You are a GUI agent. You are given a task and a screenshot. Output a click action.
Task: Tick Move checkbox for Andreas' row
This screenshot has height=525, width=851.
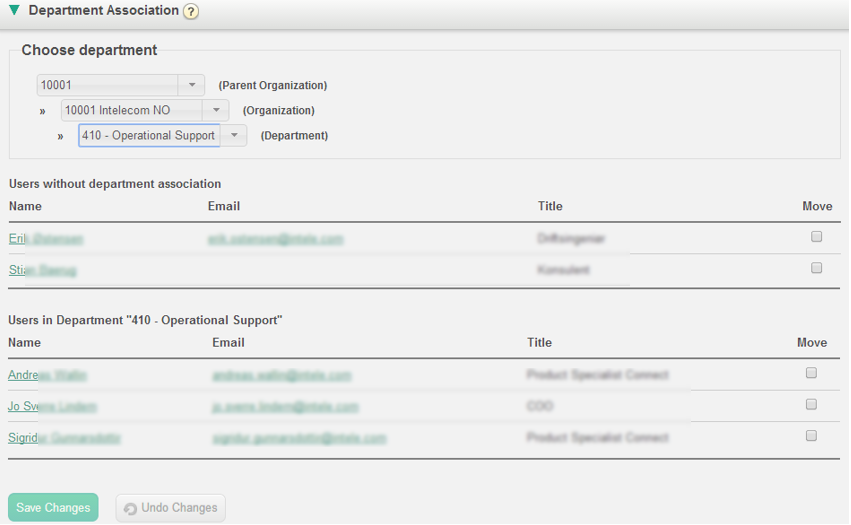pyautogui.click(x=812, y=373)
